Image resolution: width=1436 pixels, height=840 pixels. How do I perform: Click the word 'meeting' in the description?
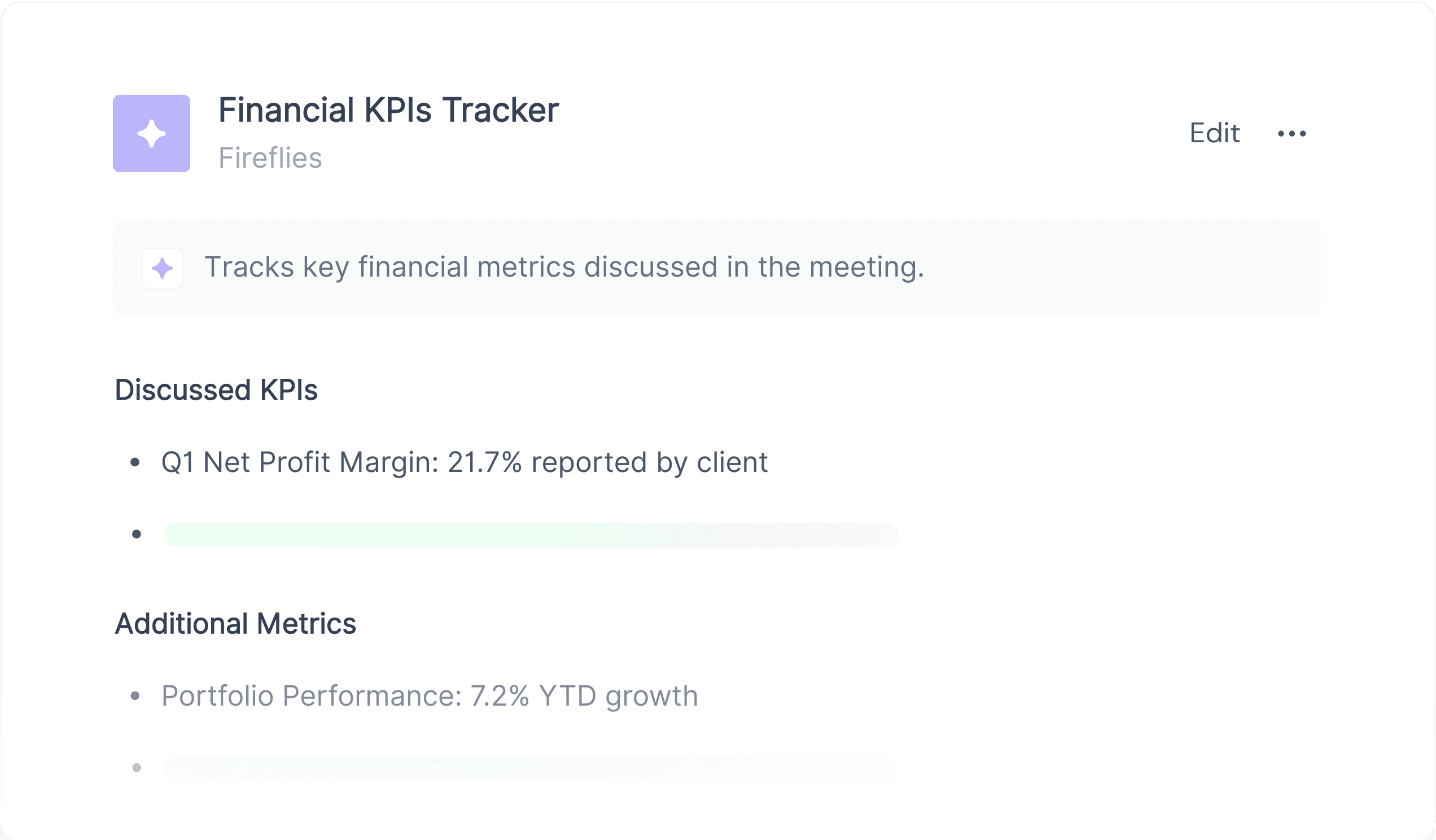(x=866, y=268)
